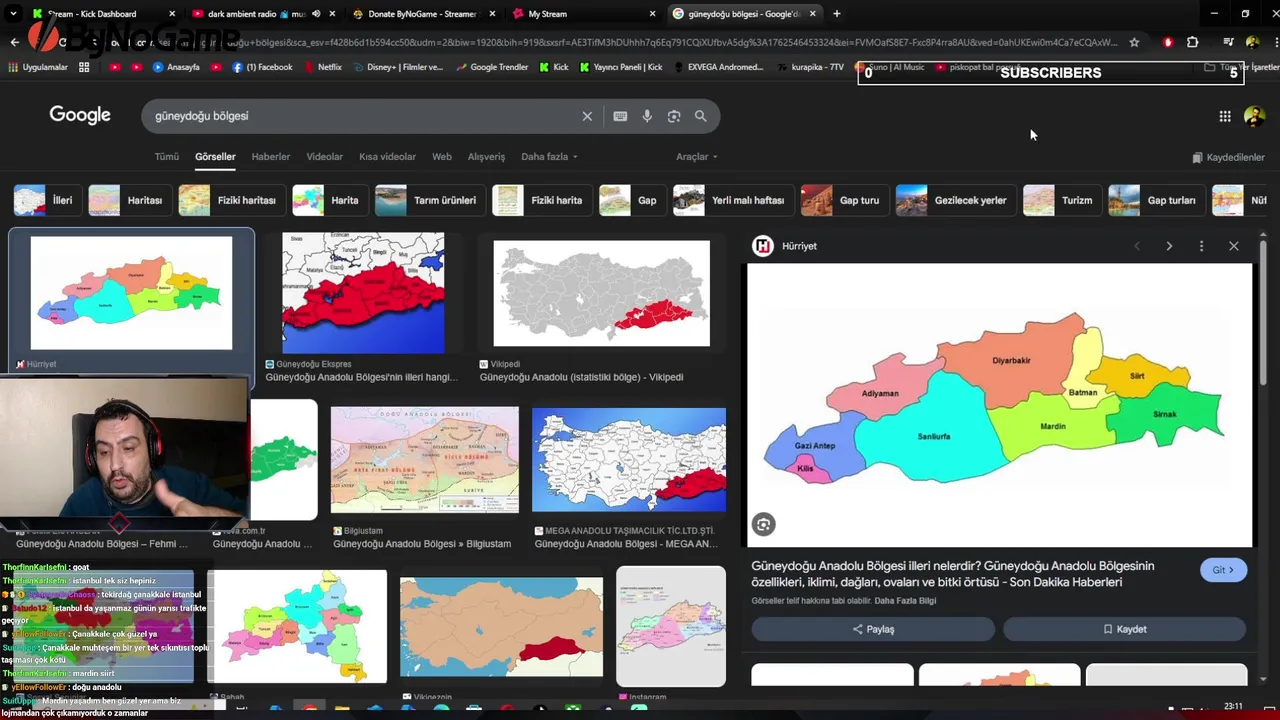Switch to the Videolar tab
1280x720 pixels.
pos(324,157)
